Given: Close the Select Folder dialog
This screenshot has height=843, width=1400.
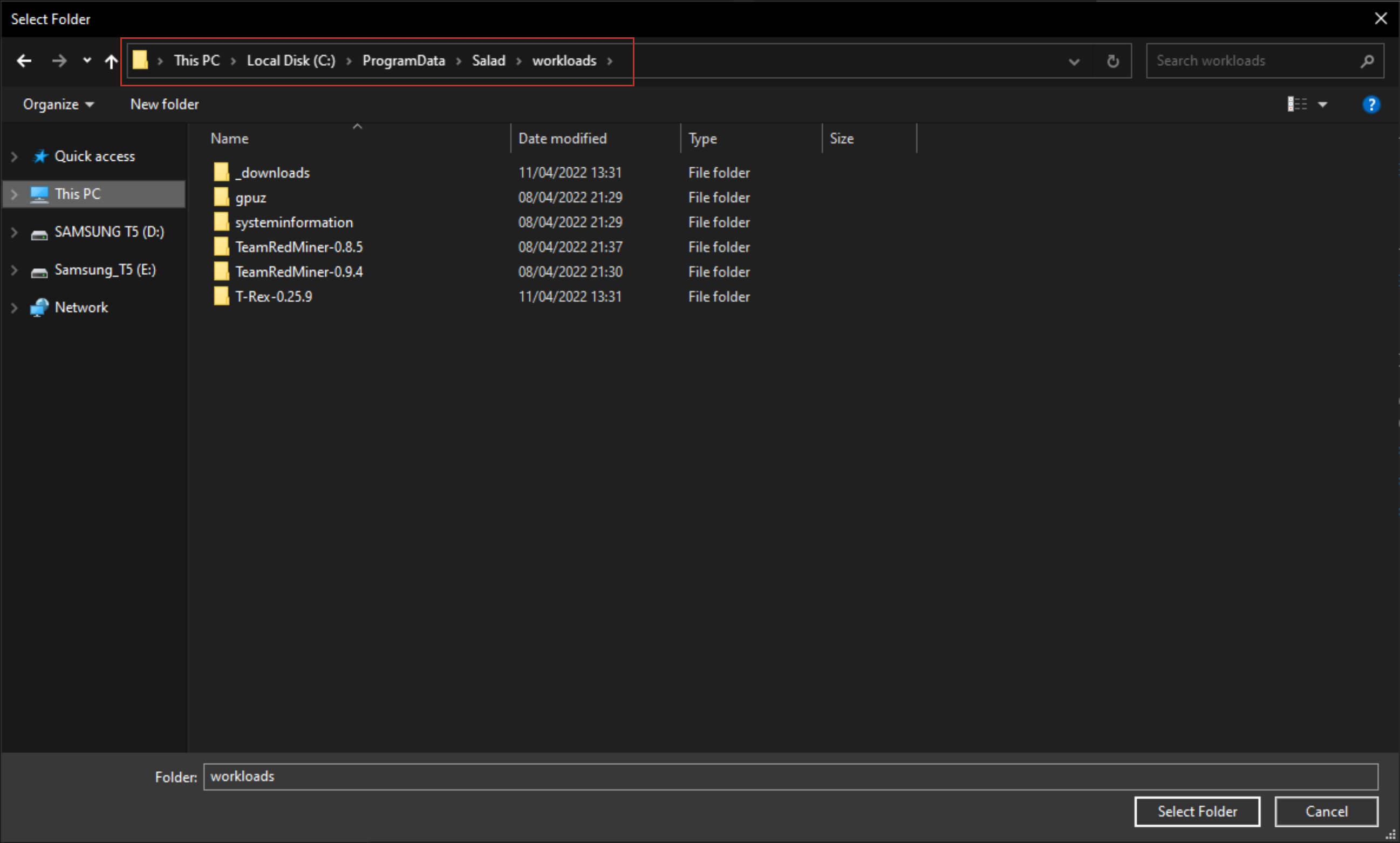Looking at the screenshot, I should pos(1381,19).
